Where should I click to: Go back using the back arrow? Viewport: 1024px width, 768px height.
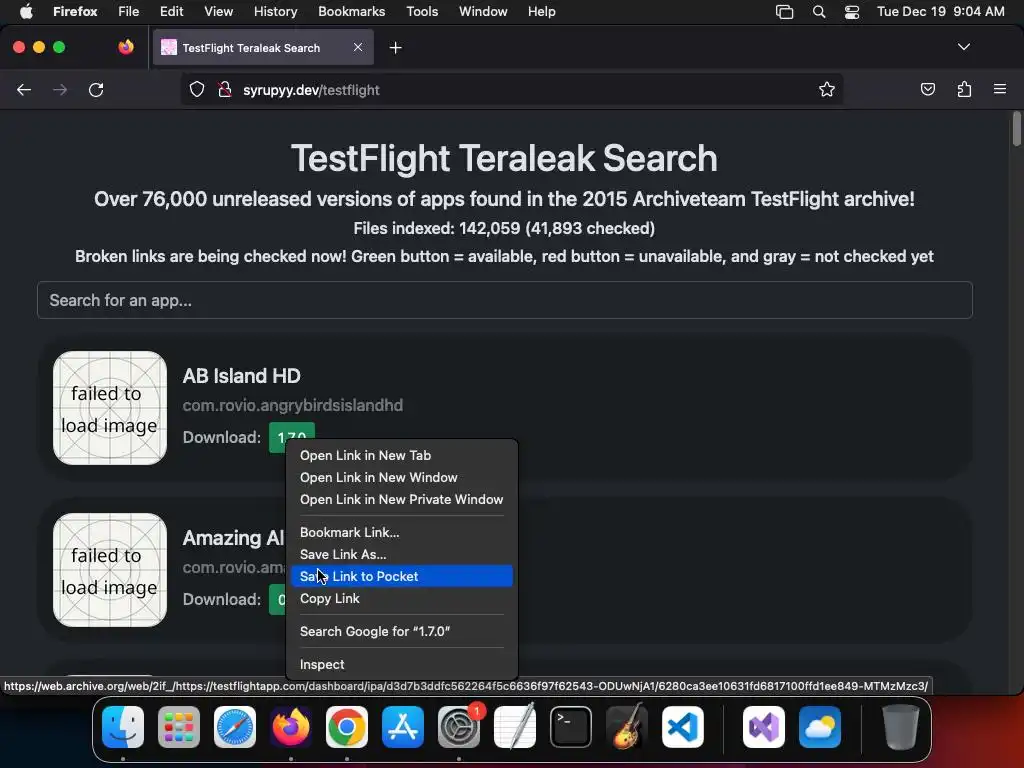pyautogui.click(x=24, y=90)
